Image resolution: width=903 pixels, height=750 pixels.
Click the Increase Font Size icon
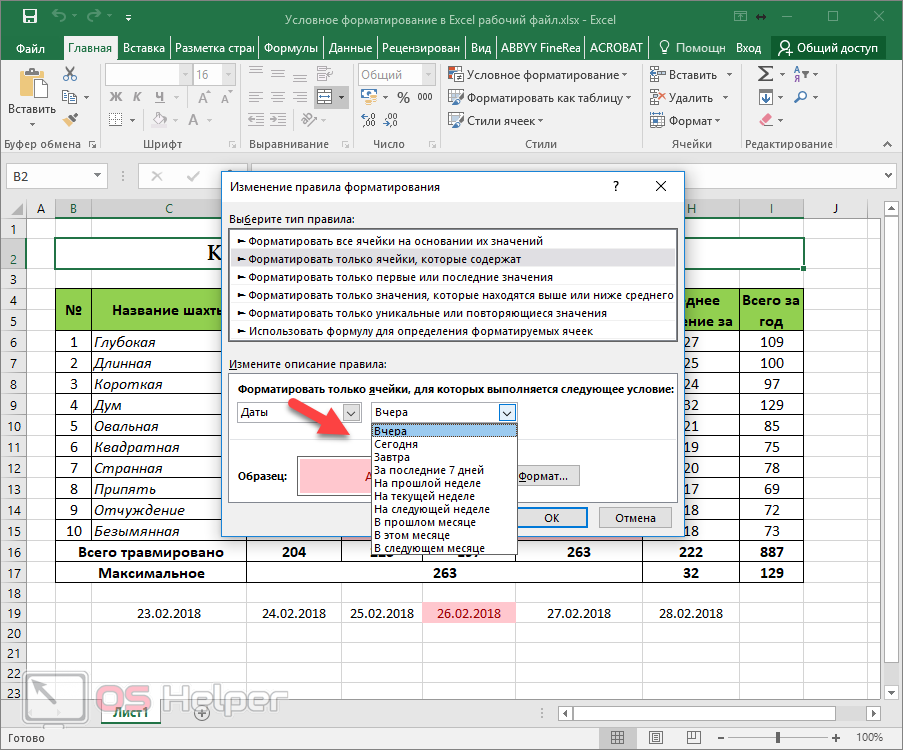coord(203,97)
